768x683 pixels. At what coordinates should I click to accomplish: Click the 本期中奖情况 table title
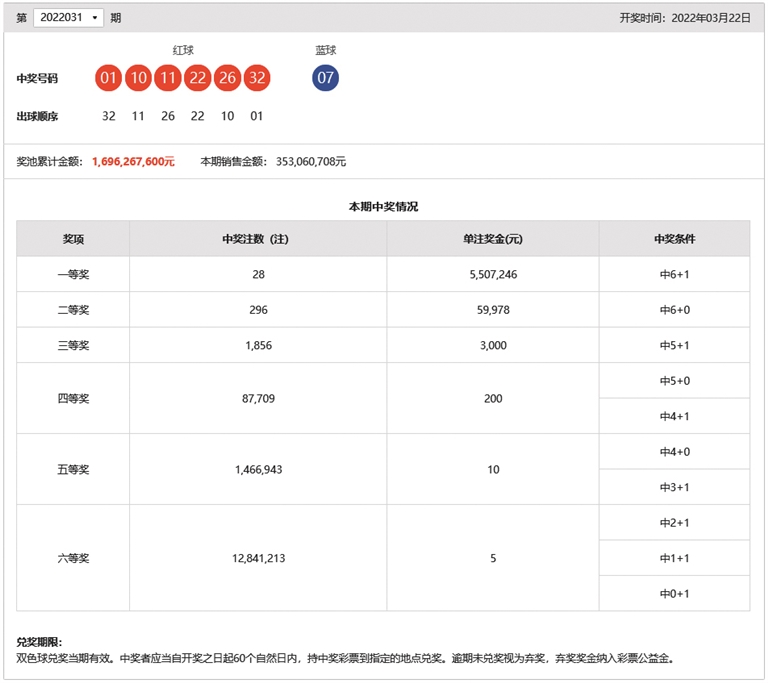(383, 206)
